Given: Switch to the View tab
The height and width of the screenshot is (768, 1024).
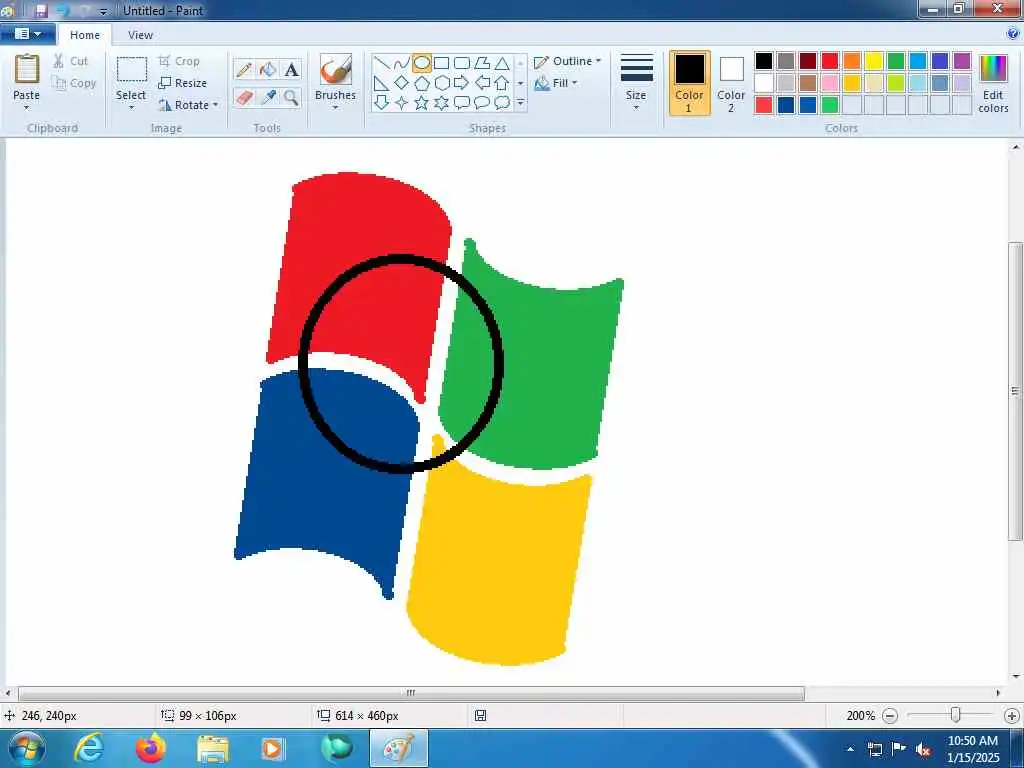Looking at the screenshot, I should 140,35.
